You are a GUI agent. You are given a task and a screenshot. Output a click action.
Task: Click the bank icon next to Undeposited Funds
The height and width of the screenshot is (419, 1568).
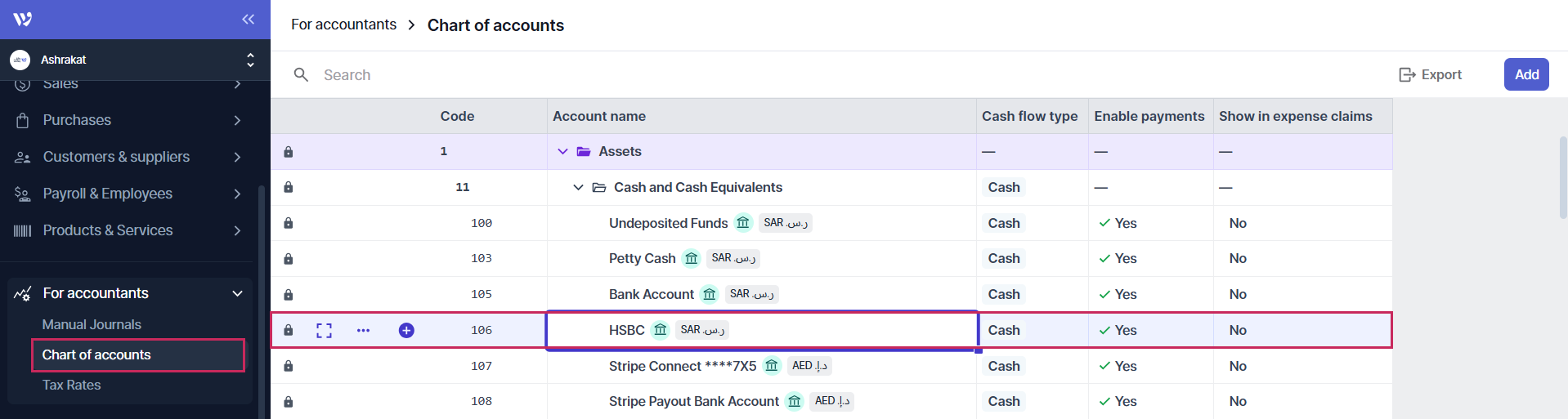click(742, 223)
